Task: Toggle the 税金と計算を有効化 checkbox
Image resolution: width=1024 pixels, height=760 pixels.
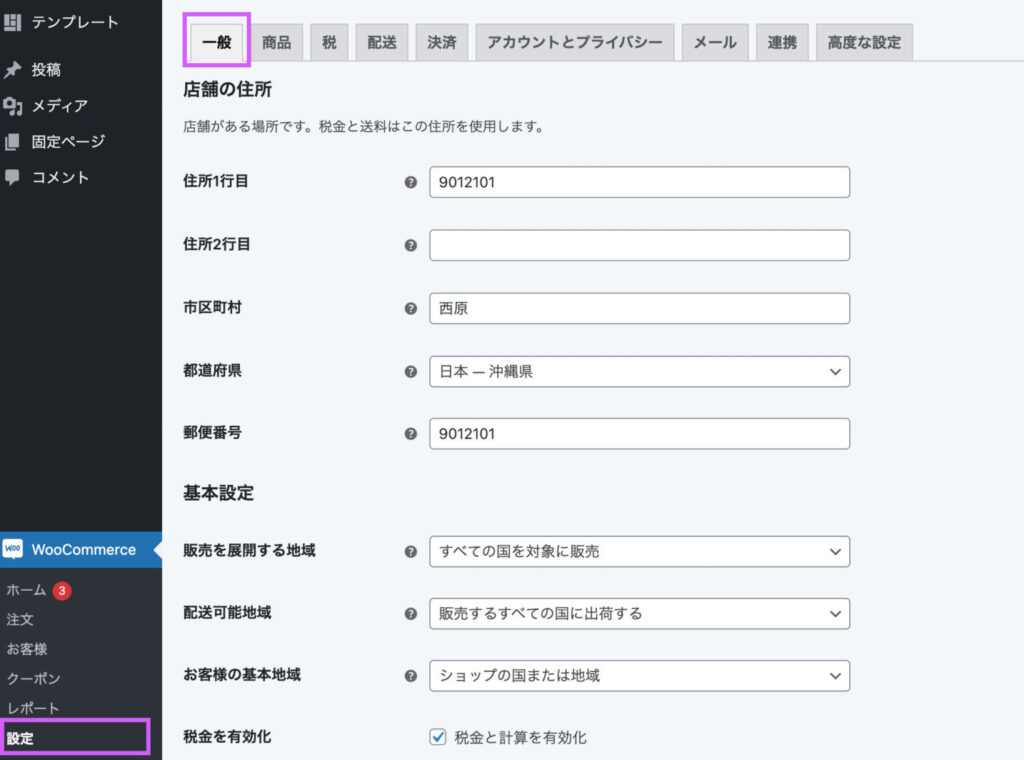Action: coord(438,737)
